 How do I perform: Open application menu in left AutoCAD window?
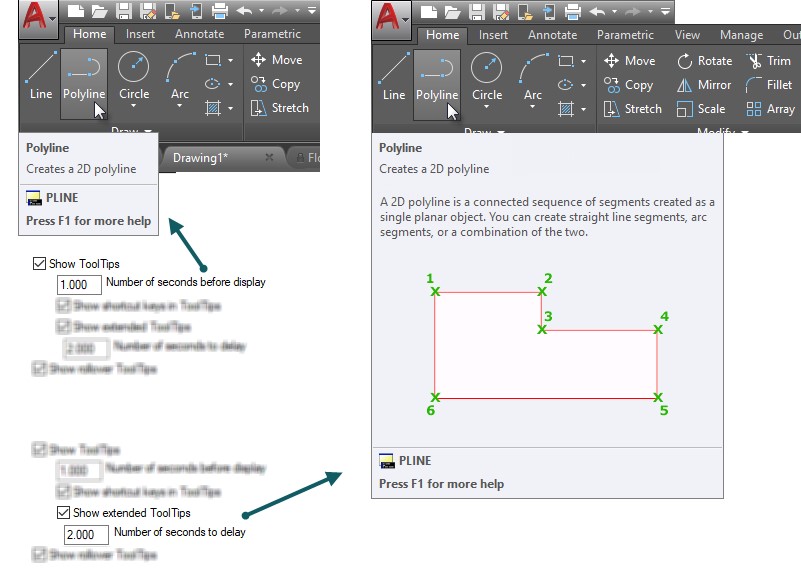pyautogui.click(x=38, y=19)
